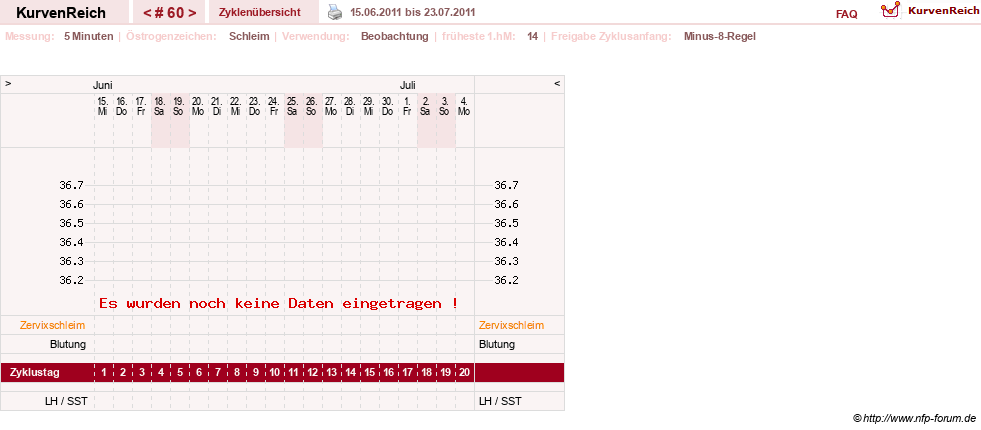Image resolution: width=981 pixels, height=430 pixels.
Task: Select the day column 25. Sa
Action: pos(292,106)
